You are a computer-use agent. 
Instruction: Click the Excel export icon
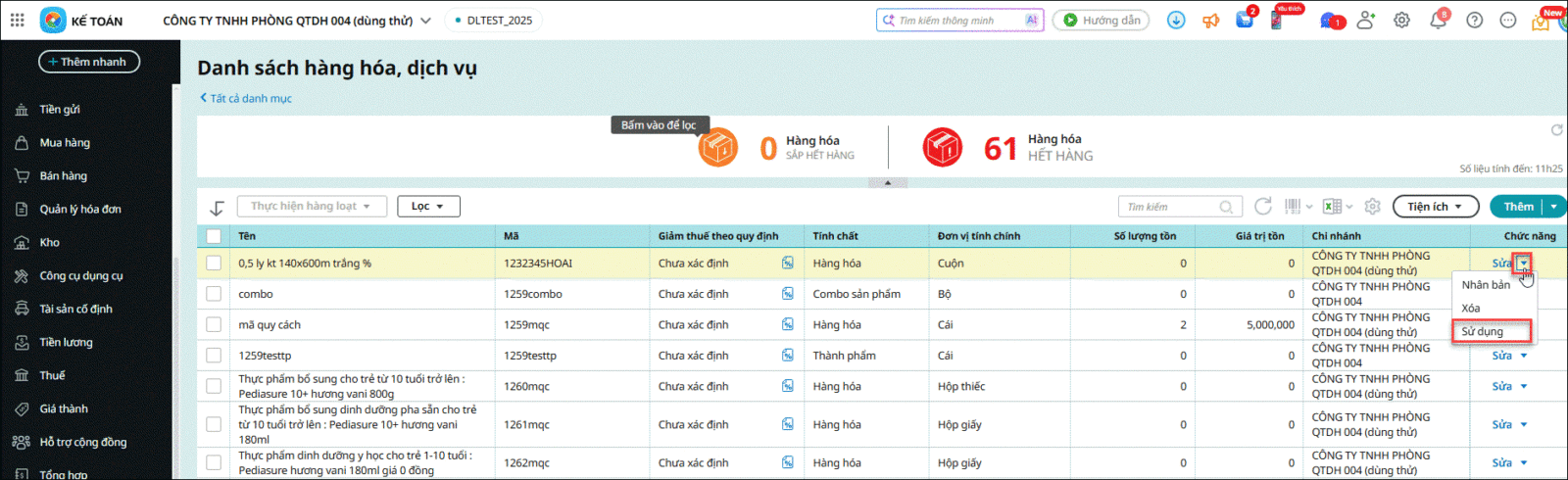coord(1332,207)
